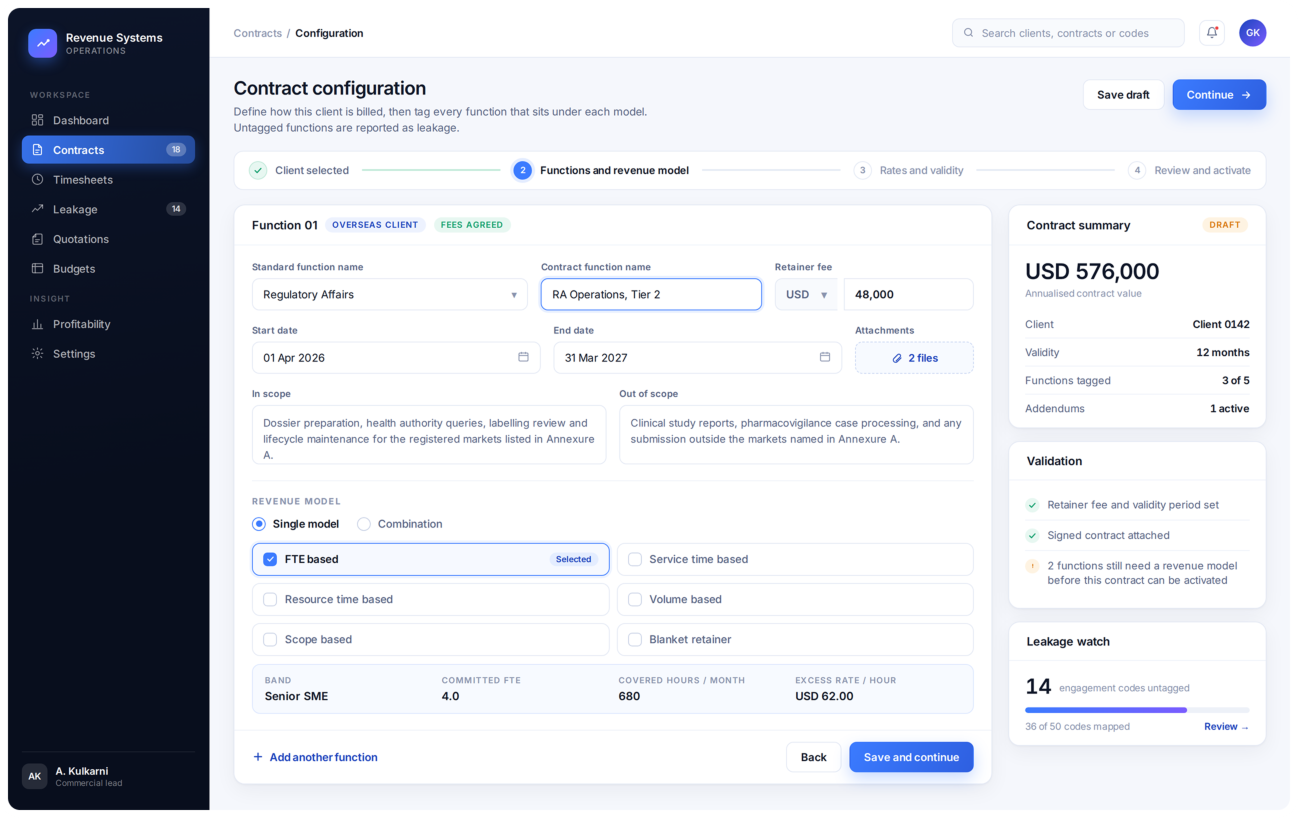Click the Timesheets clock icon

tap(37, 180)
